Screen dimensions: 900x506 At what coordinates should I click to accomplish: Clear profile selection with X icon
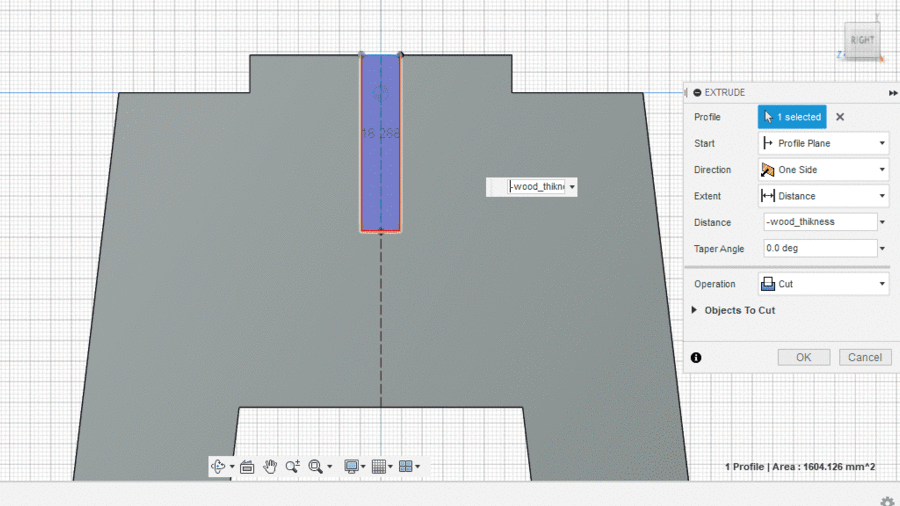[x=840, y=117]
